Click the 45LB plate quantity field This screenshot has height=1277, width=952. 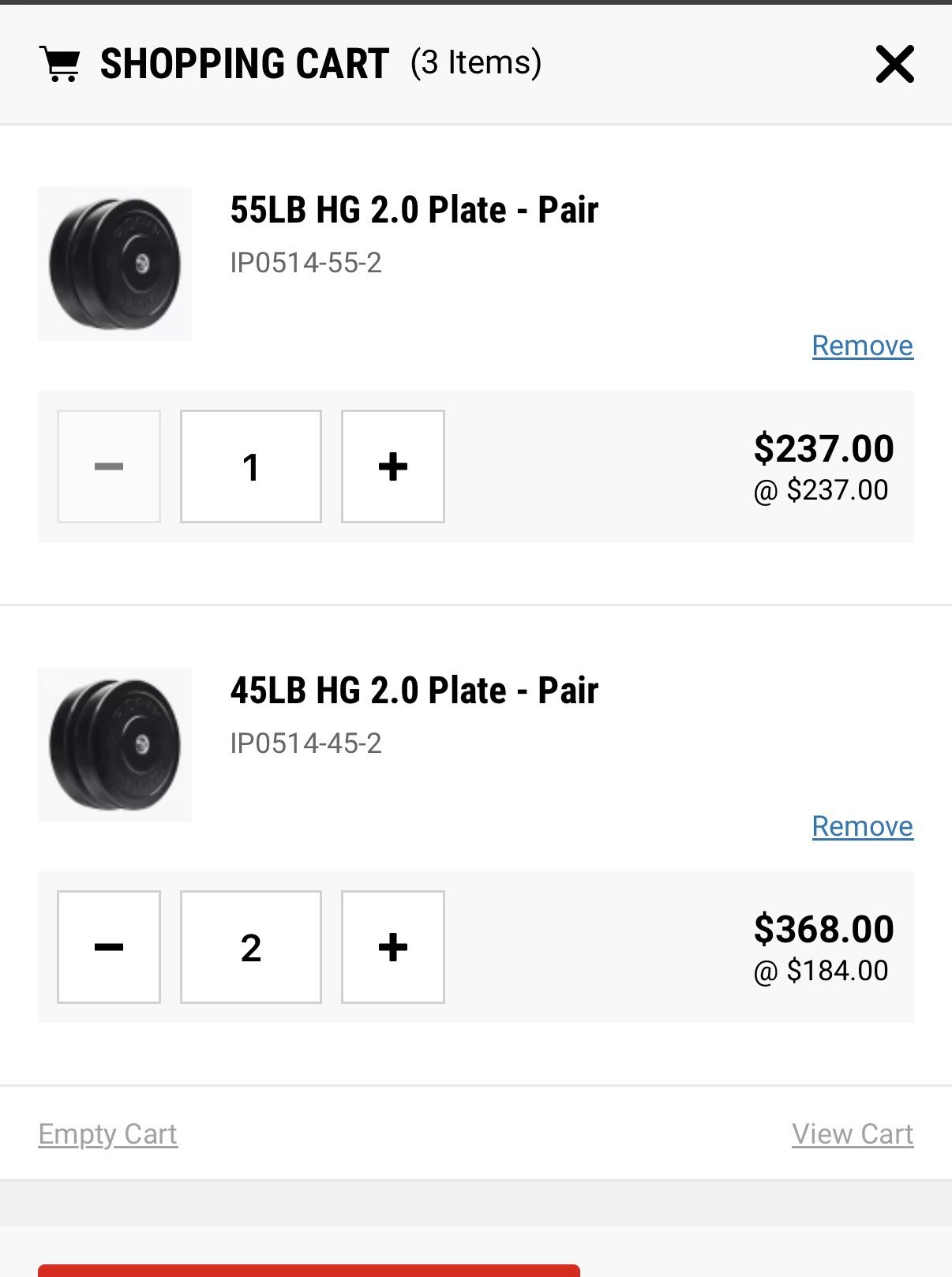tap(251, 947)
